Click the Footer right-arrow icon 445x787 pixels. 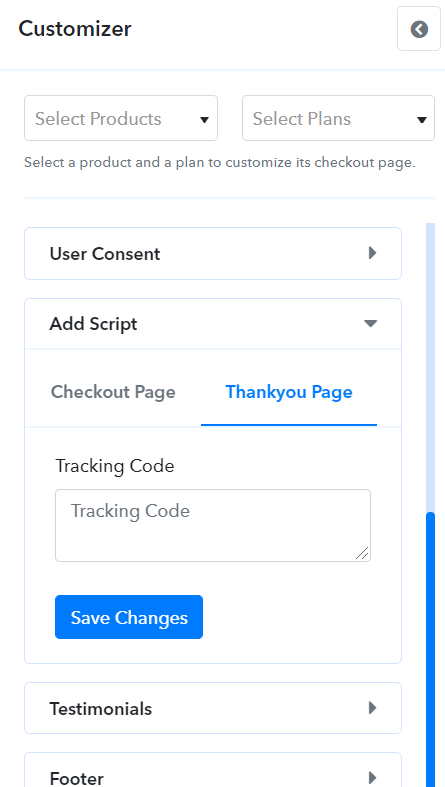(x=372, y=777)
